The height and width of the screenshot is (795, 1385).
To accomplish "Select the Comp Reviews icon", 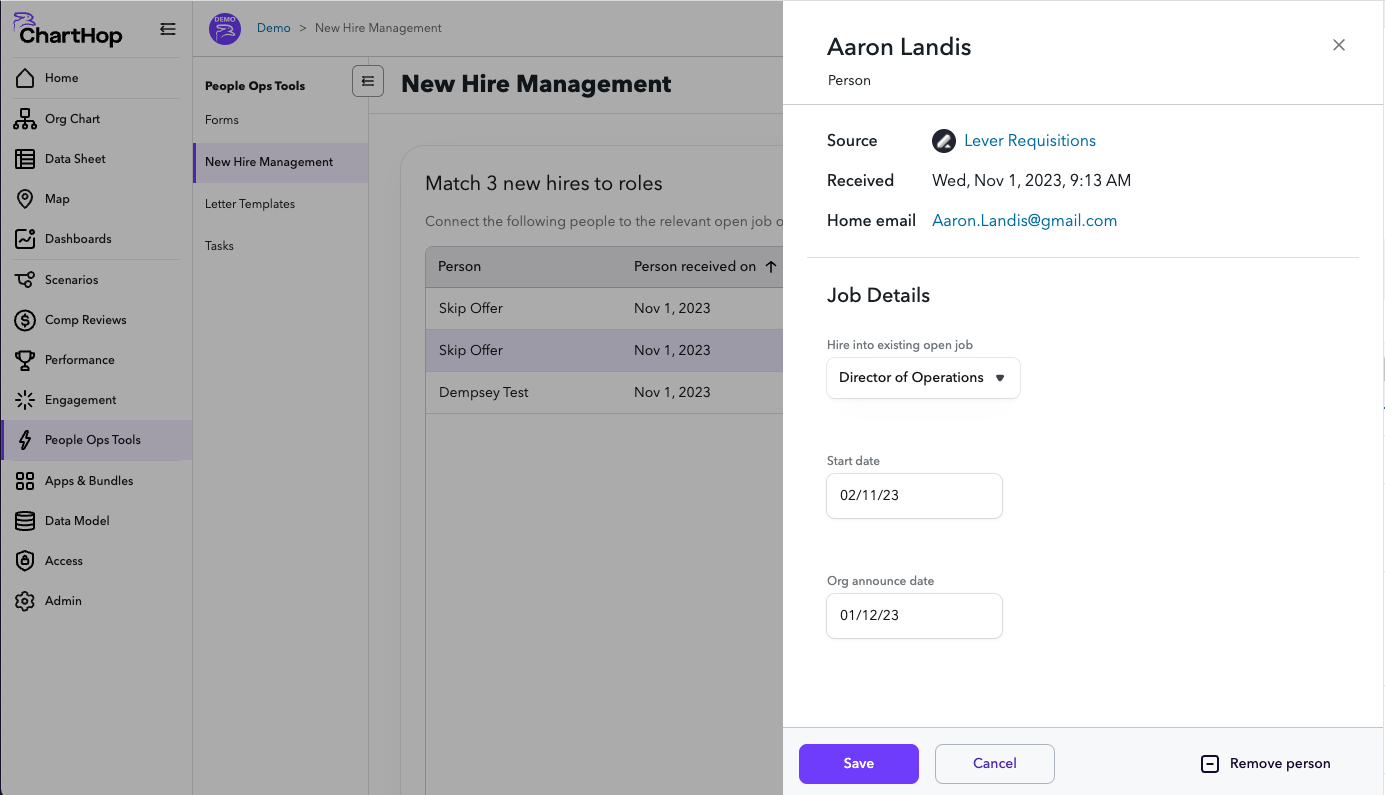I will click(25, 319).
